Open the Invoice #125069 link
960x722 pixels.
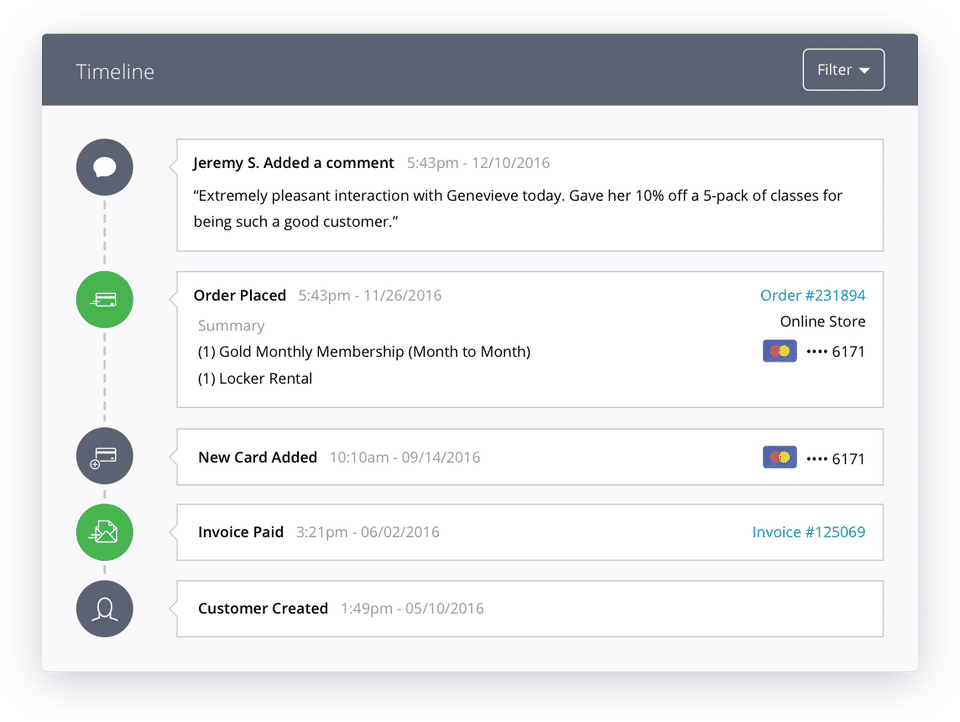pyautogui.click(x=808, y=532)
